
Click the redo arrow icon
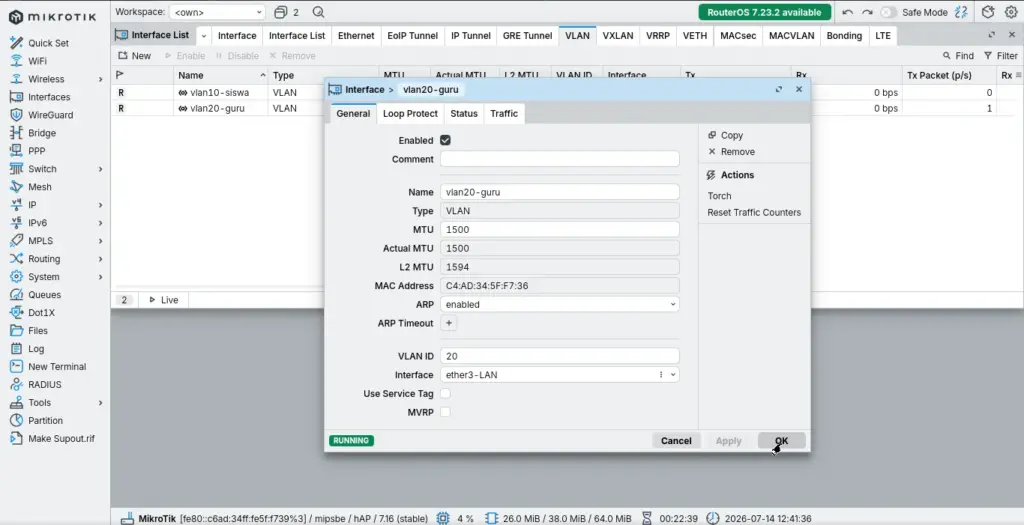click(867, 12)
